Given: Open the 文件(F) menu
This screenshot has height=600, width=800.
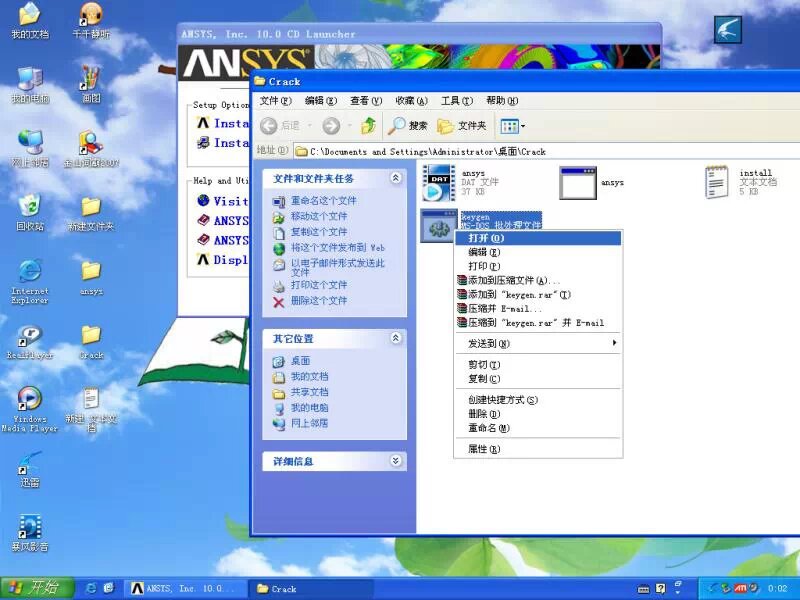Looking at the screenshot, I should point(276,101).
